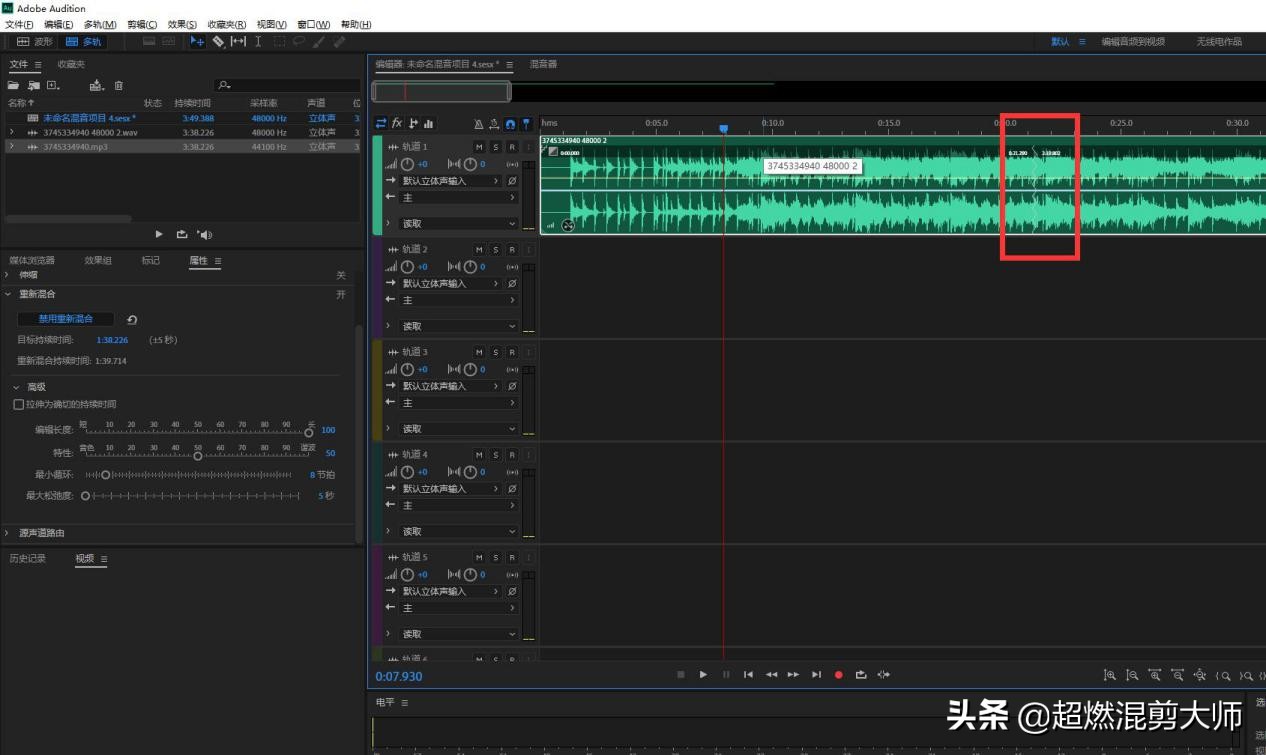
Task: Move playhead to previous marker
Action: (748, 675)
